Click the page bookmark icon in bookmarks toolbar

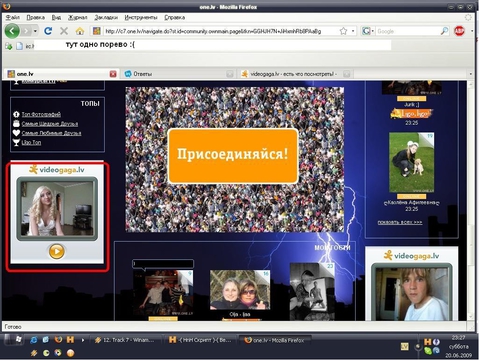click(x=20, y=46)
